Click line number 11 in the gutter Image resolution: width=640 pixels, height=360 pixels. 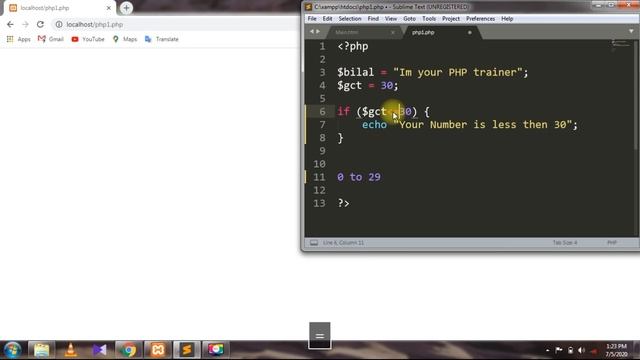pyautogui.click(x=319, y=177)
